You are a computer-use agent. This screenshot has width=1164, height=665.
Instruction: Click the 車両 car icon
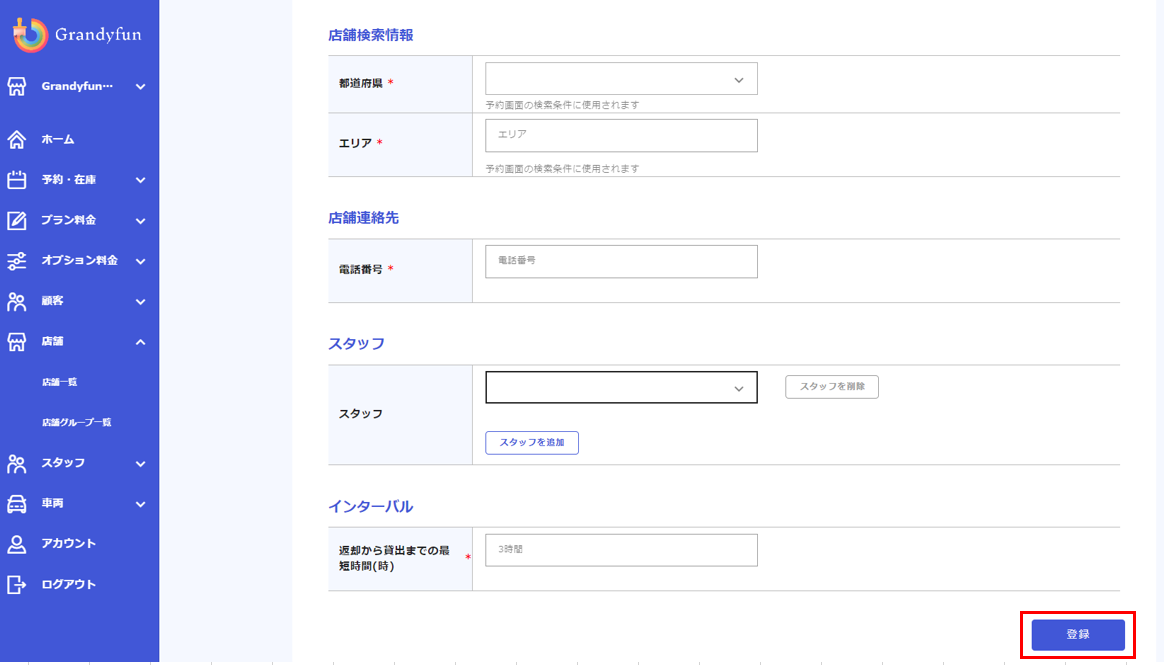coord(16,503)
